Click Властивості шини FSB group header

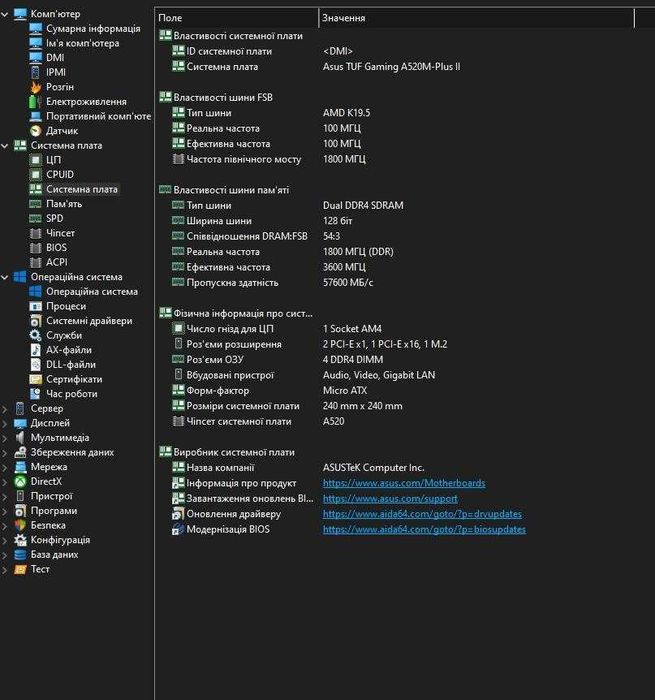coord(223,97)
